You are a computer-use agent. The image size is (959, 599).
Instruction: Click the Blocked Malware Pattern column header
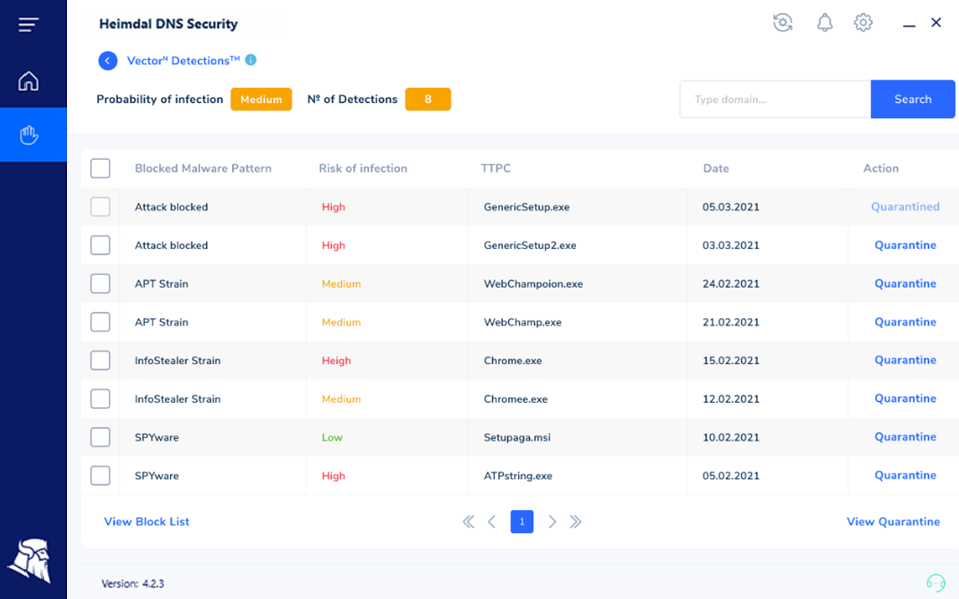click(203, 168)
